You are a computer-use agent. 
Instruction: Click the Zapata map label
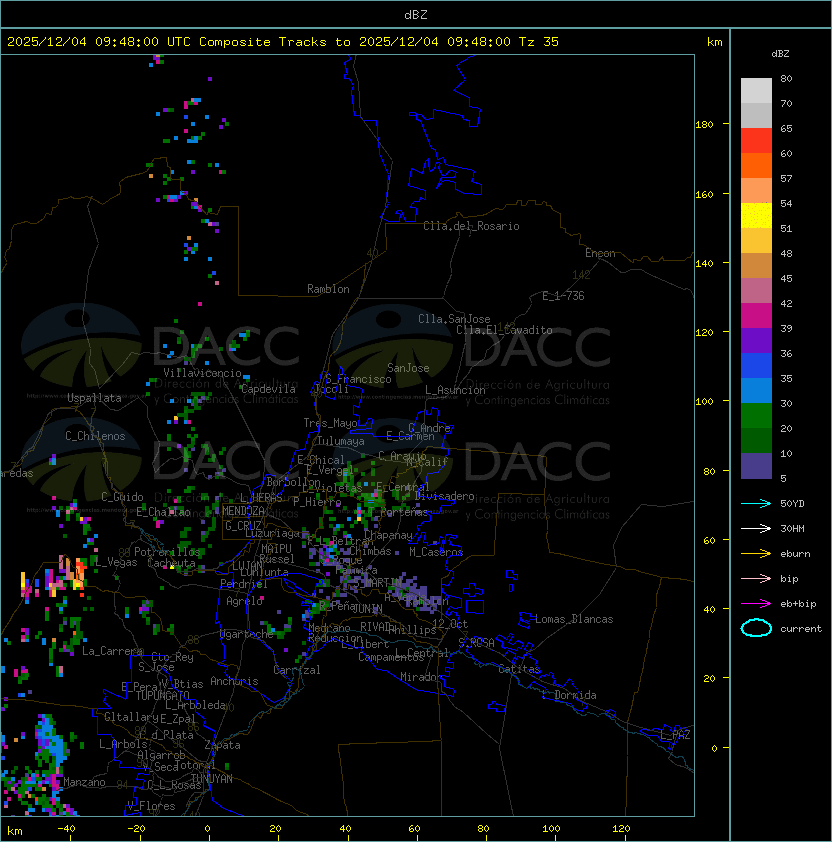pyautogui.click(x=222, y=745)
